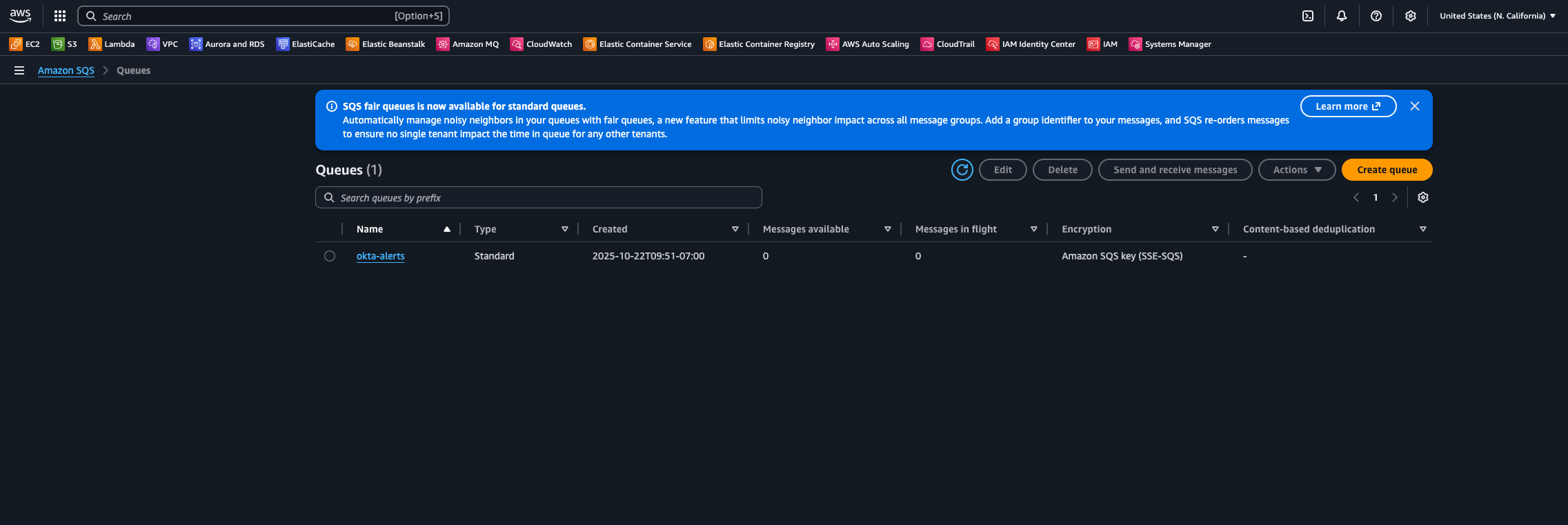Expand the Actions dropdown

[1296, 170]
